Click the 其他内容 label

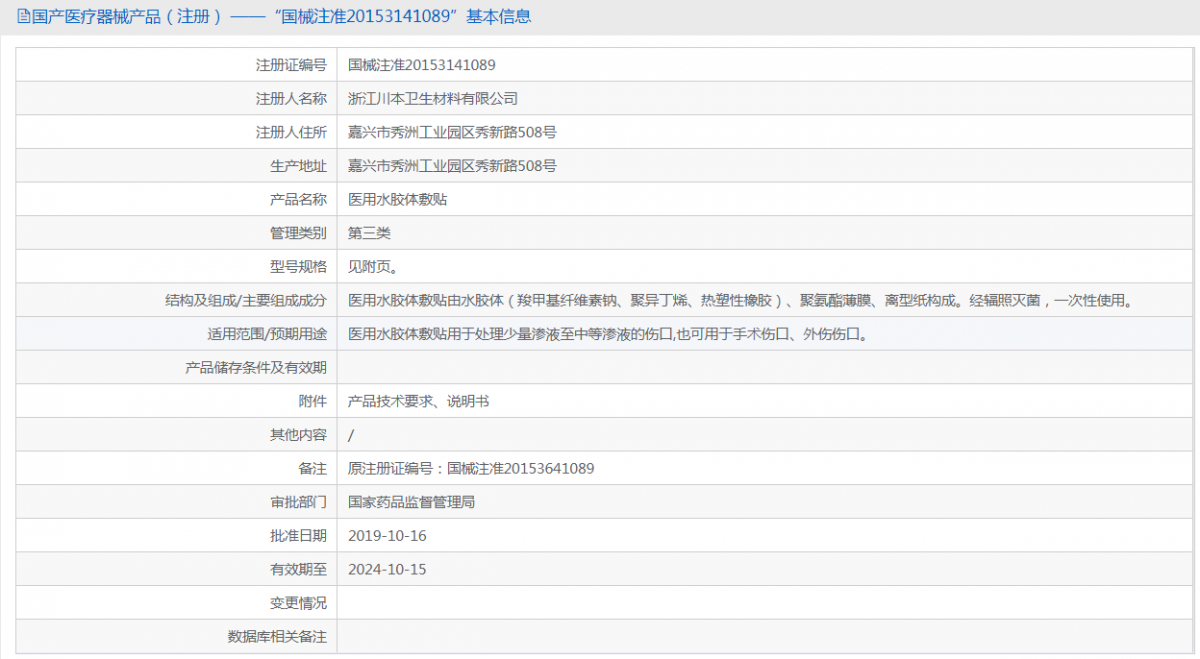(298, 435)
